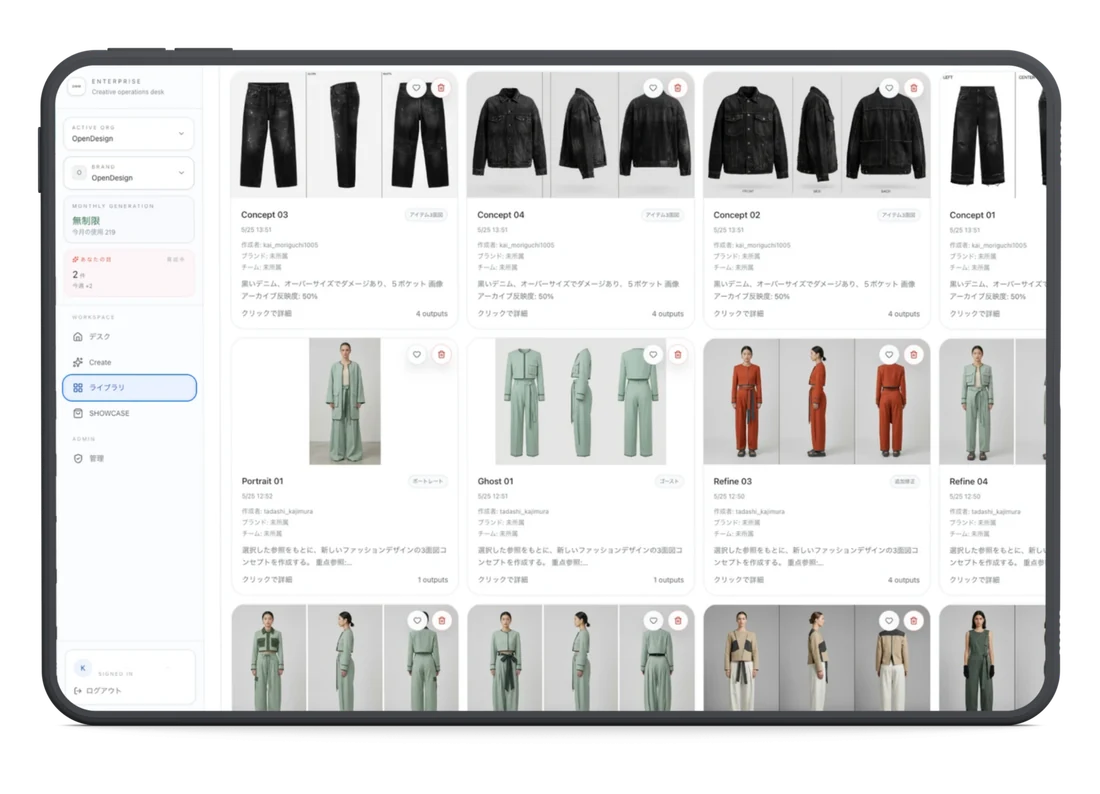This screenshot has height=794, width=1100.
Task: Favorite the Concept 04 card
Action: 652,88
